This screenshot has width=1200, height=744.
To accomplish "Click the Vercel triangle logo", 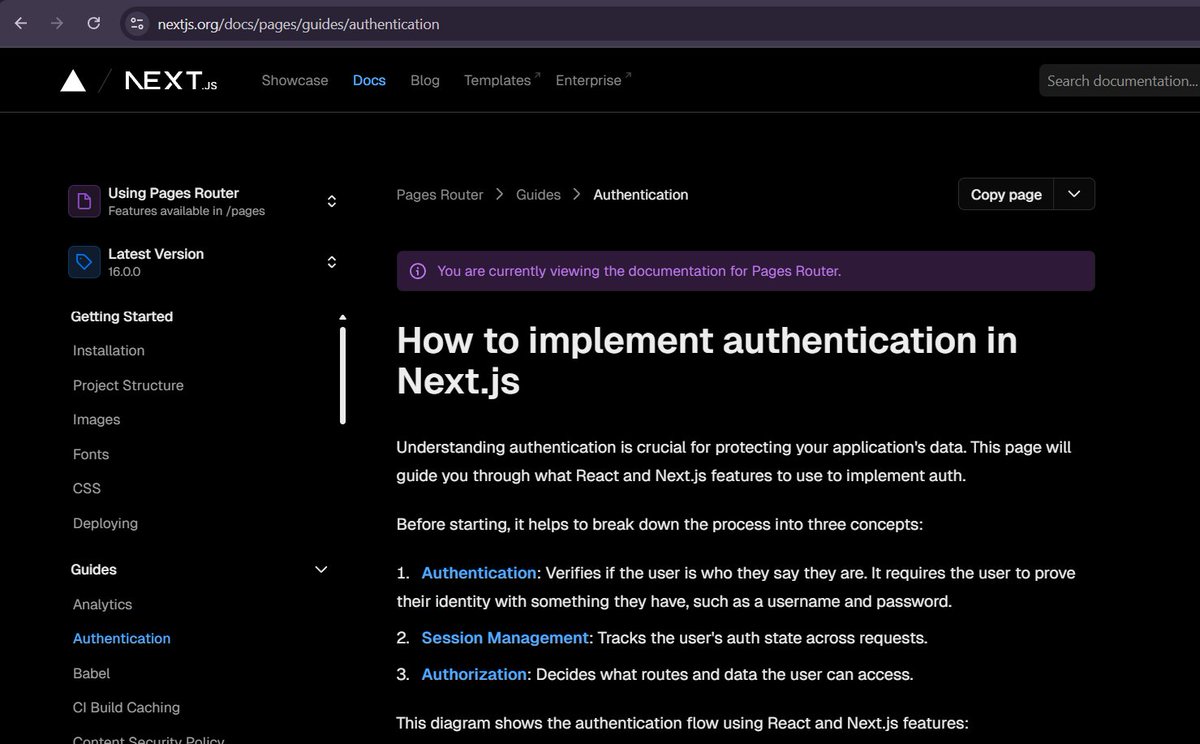I will pyautogui.click(x=73, y=81).
